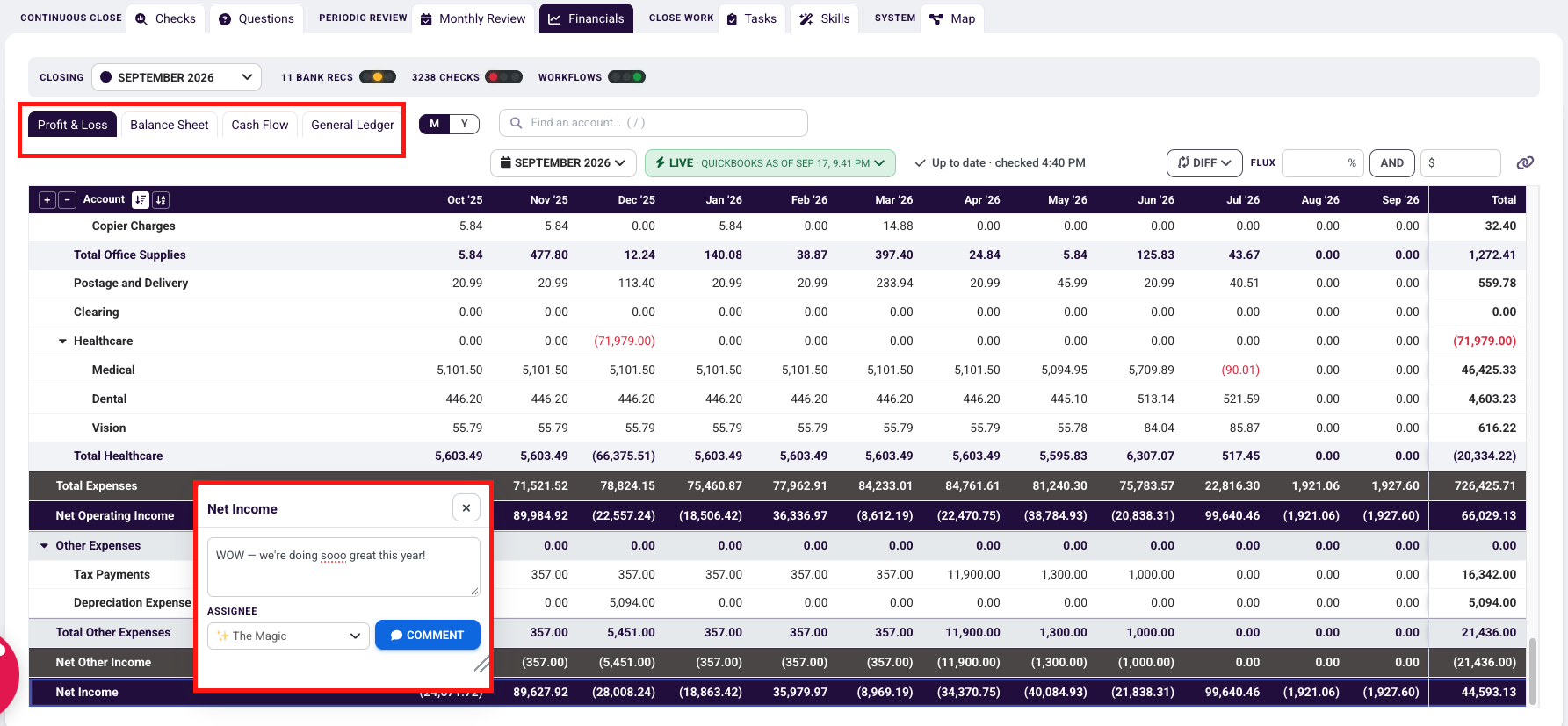Click the 11 Bank Recs status lights

click(378, 77)
